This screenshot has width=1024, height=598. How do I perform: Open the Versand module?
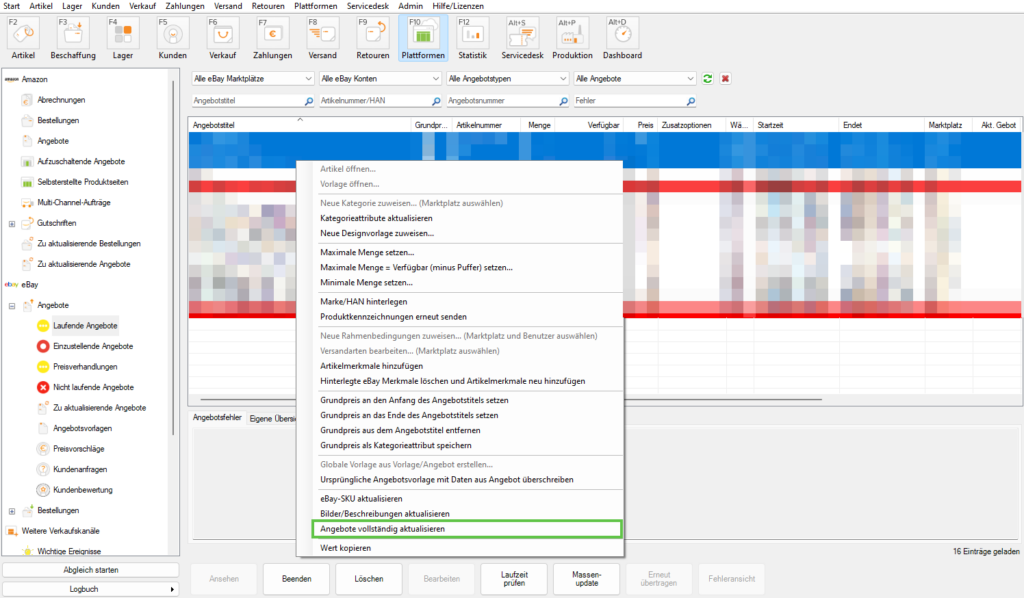322,37
